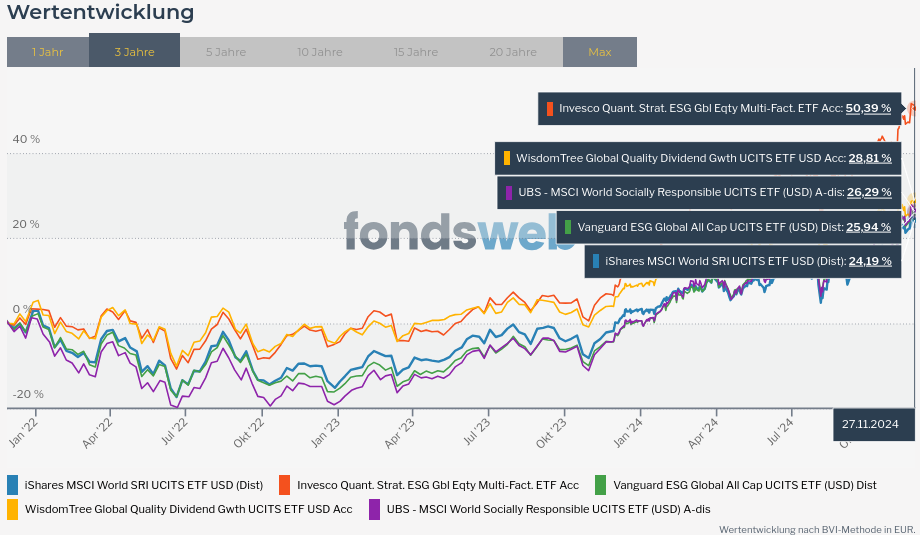This screenshot has width=920, height=535.
Task: Toggle Invesco Quant. Strat. ESG legend entry
Action: point(437,485)
